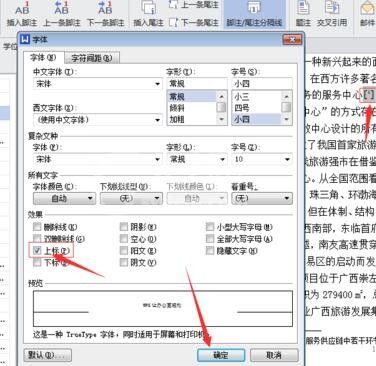Enable small caps (小型大写字母) checkbox
The width and height of the screenshot is (376, 366).
click(x=210, y=227)
